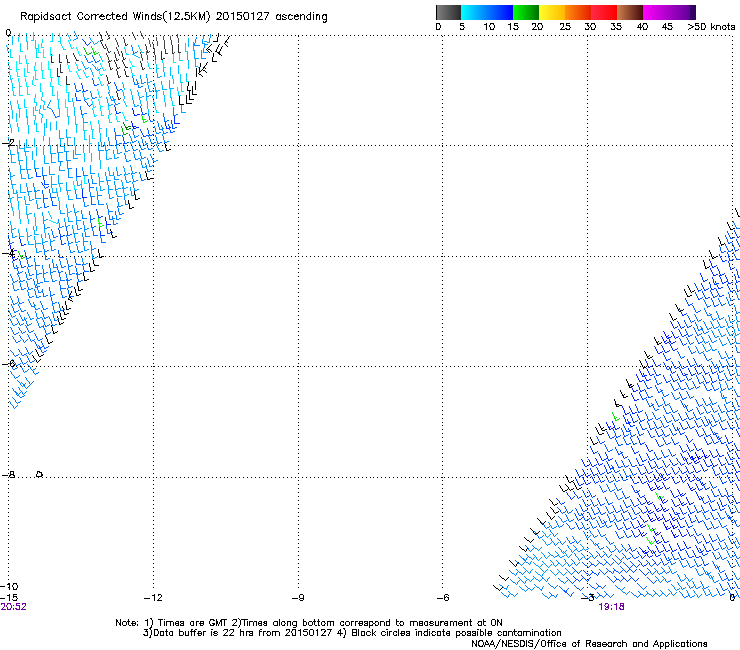Click the "Rapidsact Corrected Winds(12.5KM)" title text
Viewport: 740px width, 650px height.
pyautogui.click(x=115, y=17)
